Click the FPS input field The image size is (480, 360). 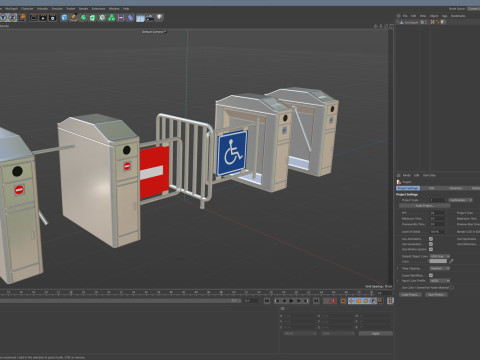(438, 213)
